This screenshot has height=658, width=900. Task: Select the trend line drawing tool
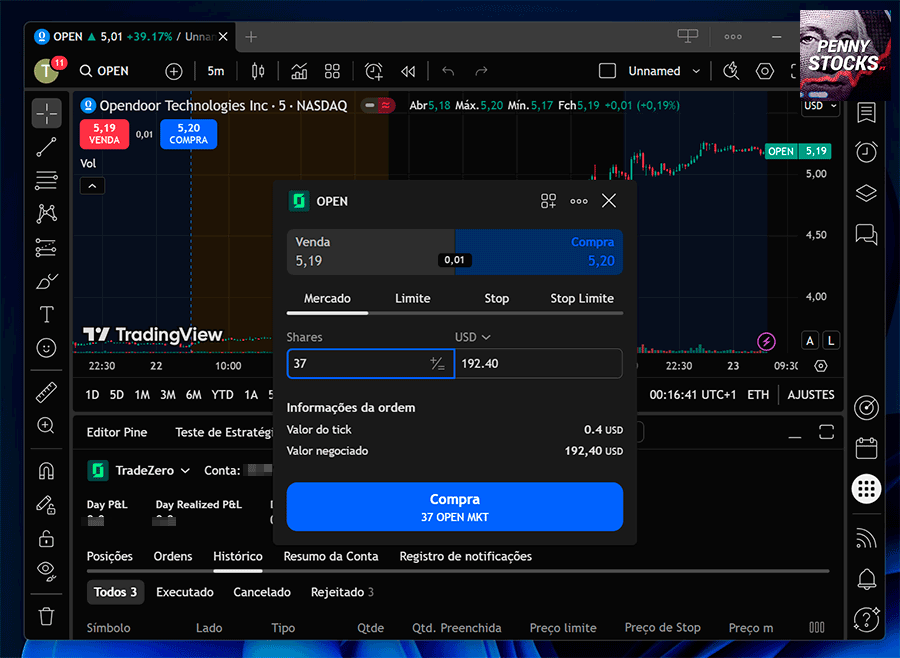[x=46, y=147]
